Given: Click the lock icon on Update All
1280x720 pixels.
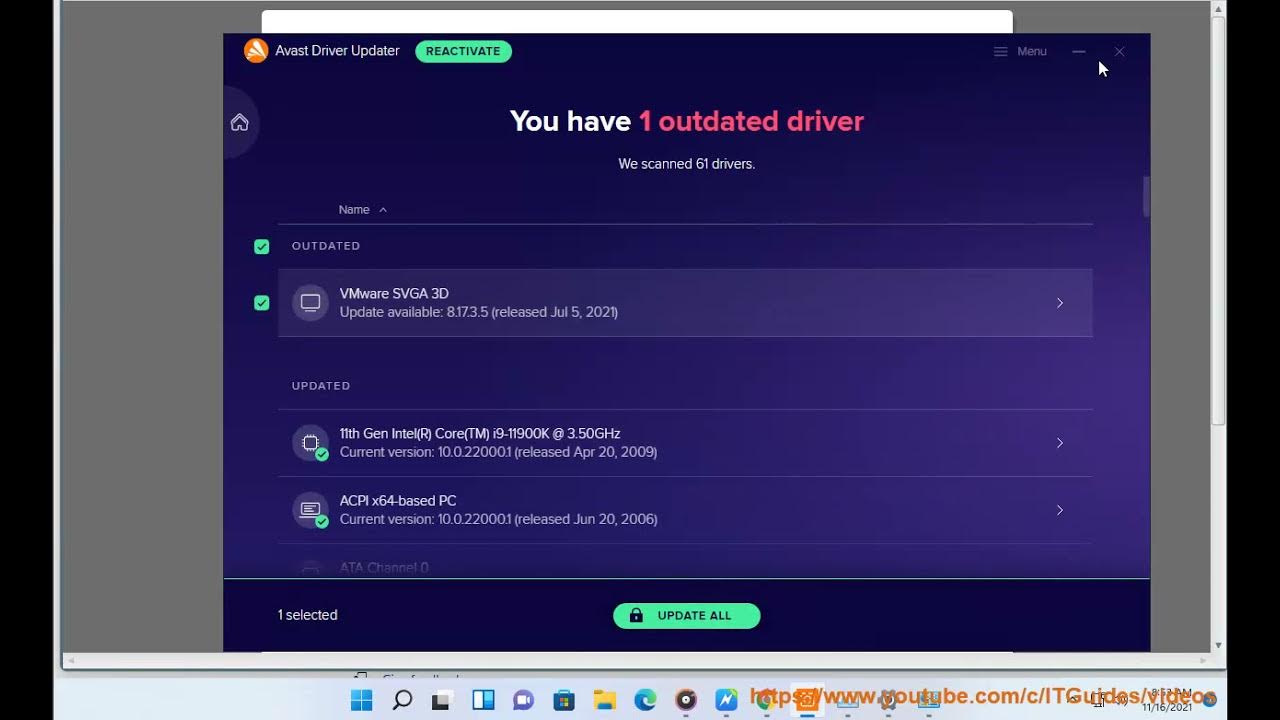Looking at the screenshot, I should click(636, 616).
